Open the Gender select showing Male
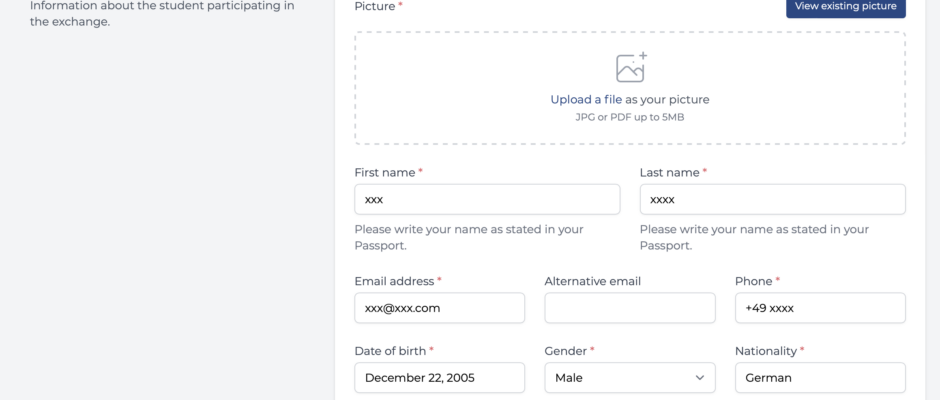Viewport: 940px width, 400px height. coord(630,378)
